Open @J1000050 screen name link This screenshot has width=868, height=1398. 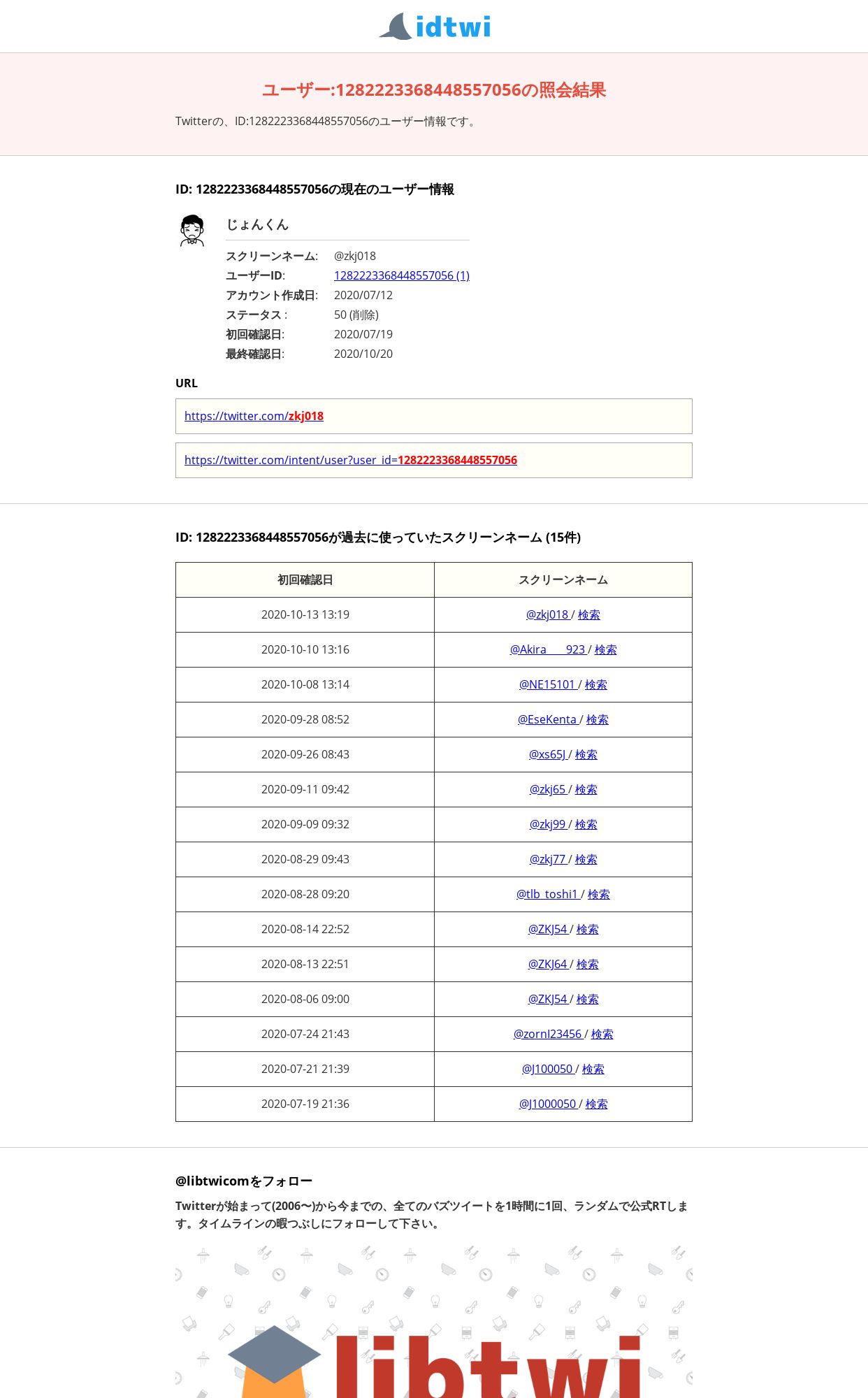coord(549,1104)
